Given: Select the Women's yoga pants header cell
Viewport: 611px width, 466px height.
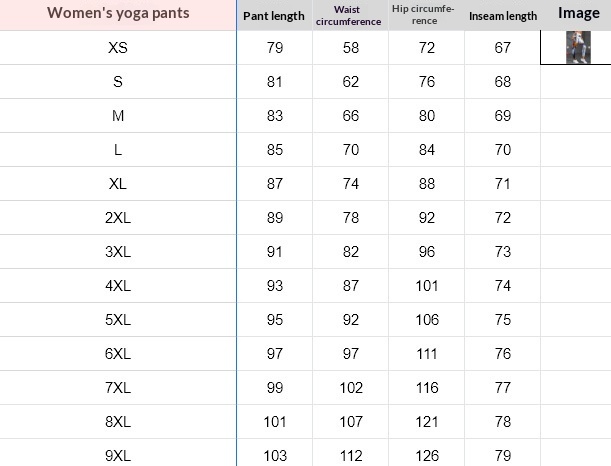Looking at the screenshot, I should [x=118, y=15].
